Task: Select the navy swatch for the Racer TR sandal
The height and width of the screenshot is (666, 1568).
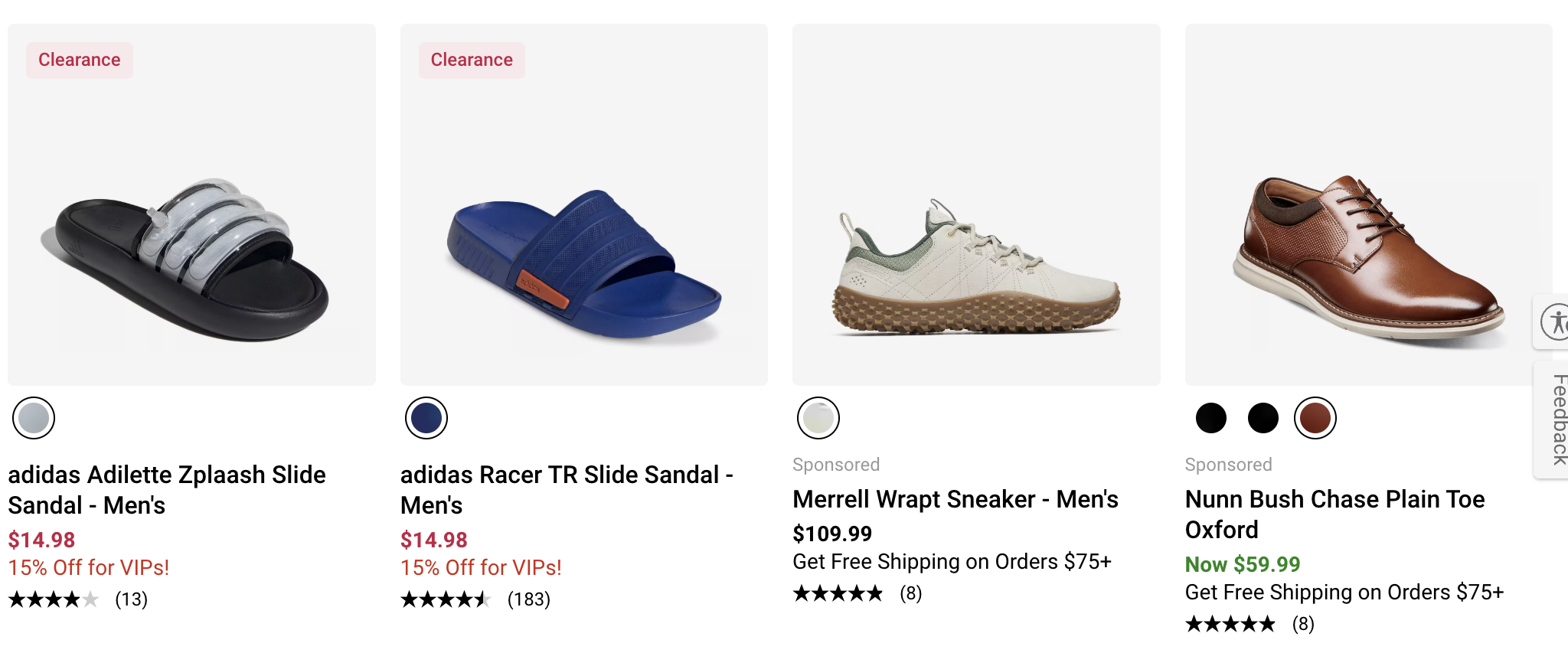Action: click(426, 418)
